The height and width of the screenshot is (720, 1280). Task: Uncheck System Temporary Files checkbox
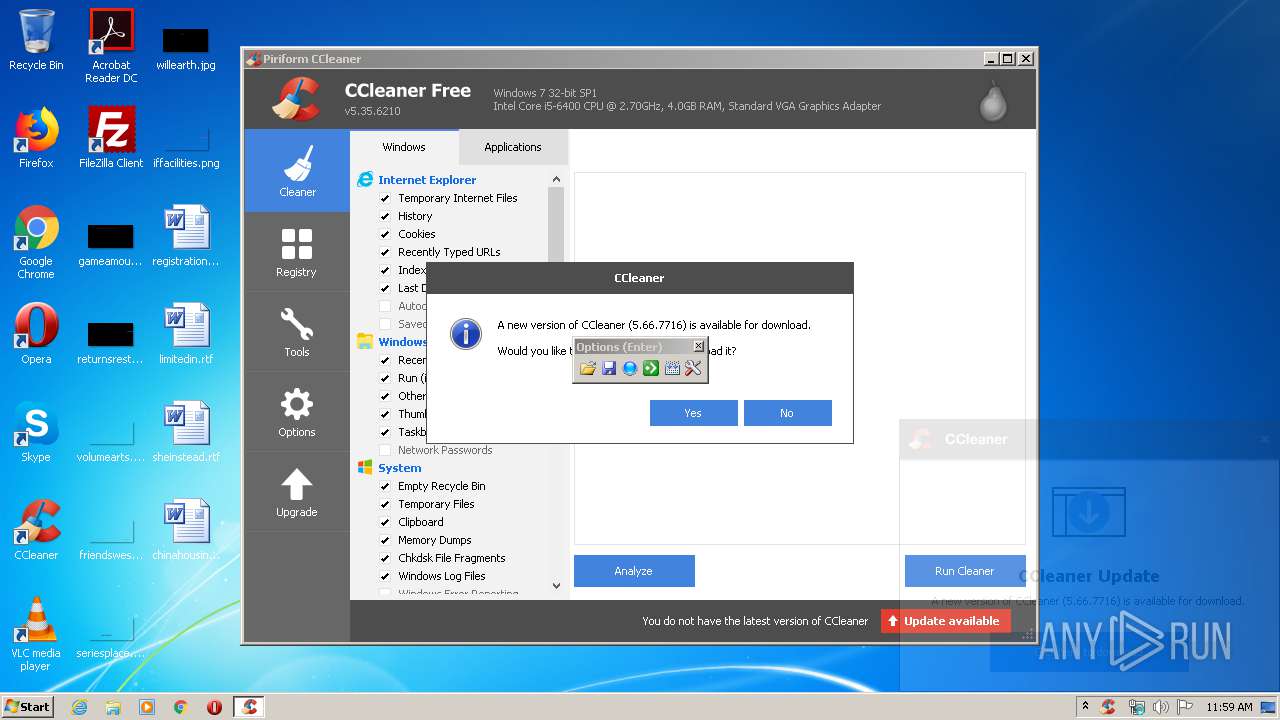tap(385, 504)
